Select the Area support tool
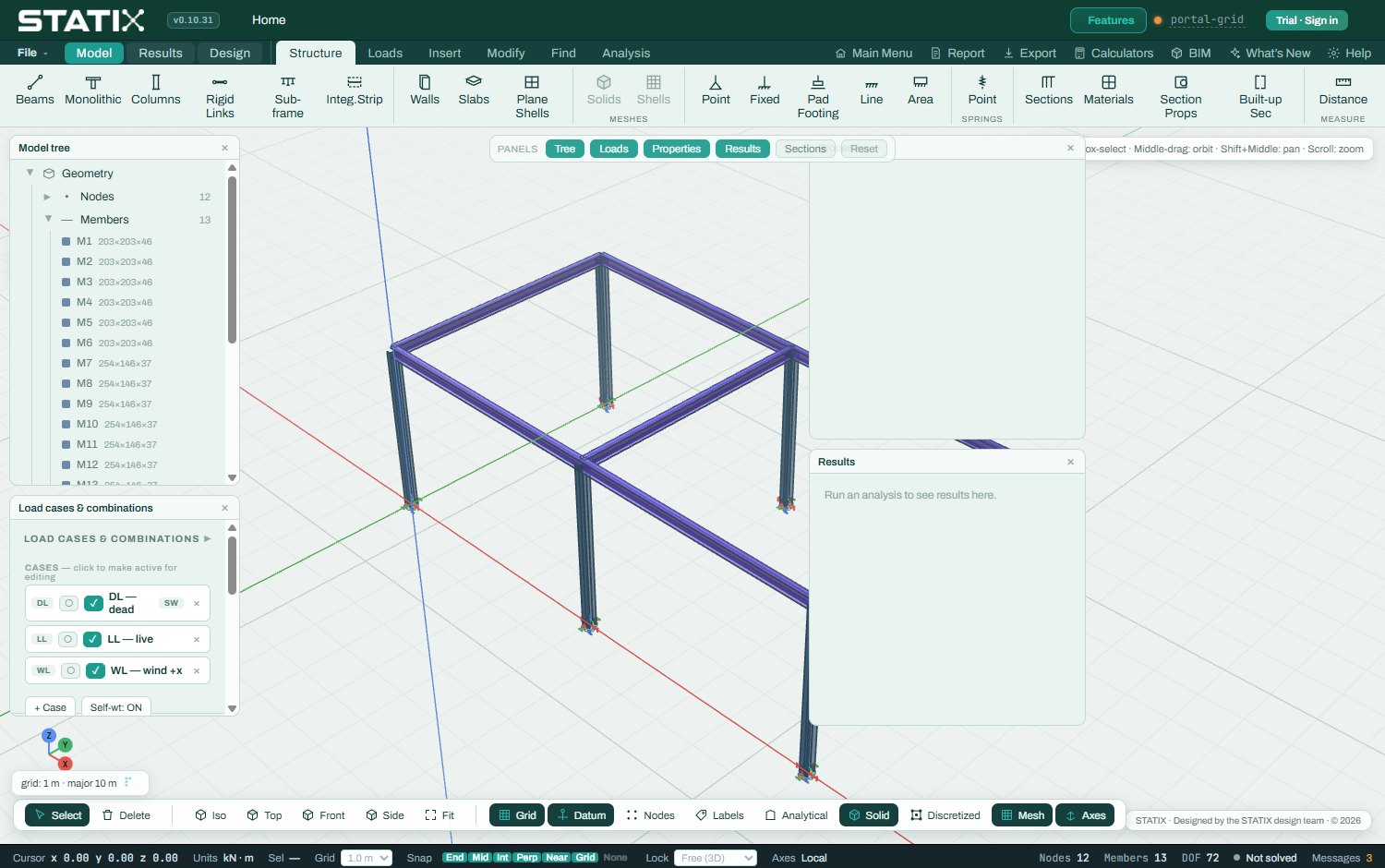 [x=921, y=90]
